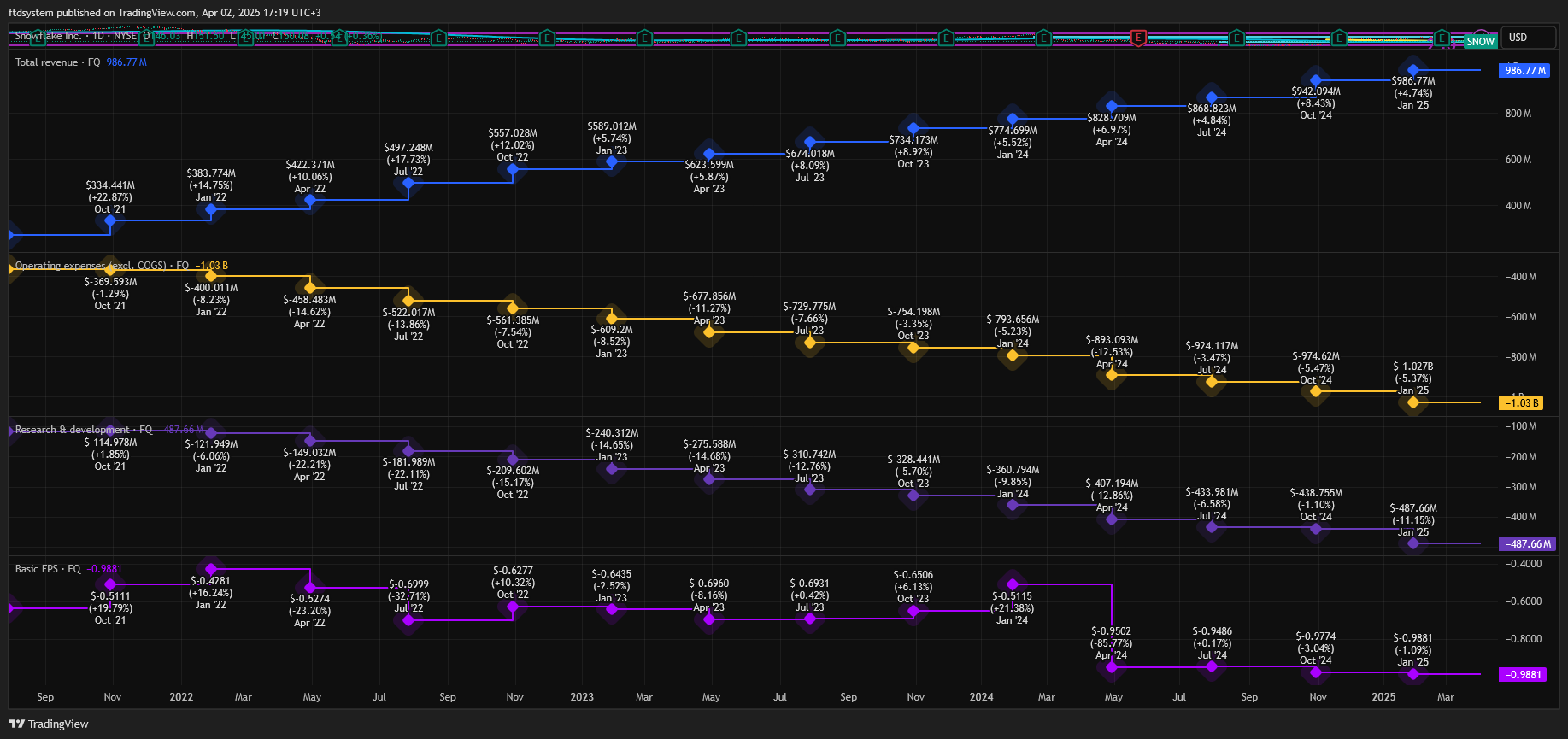Click the 800 M revenue scale label
The height and width of the screenshot is (739, 1568).
click(x=1518, y=114)
